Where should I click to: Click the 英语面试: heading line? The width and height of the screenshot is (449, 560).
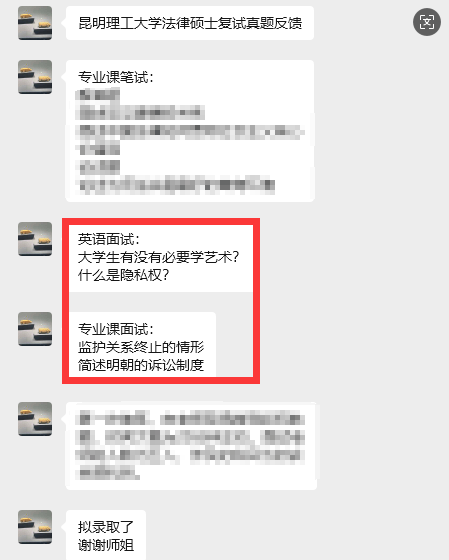109,239
